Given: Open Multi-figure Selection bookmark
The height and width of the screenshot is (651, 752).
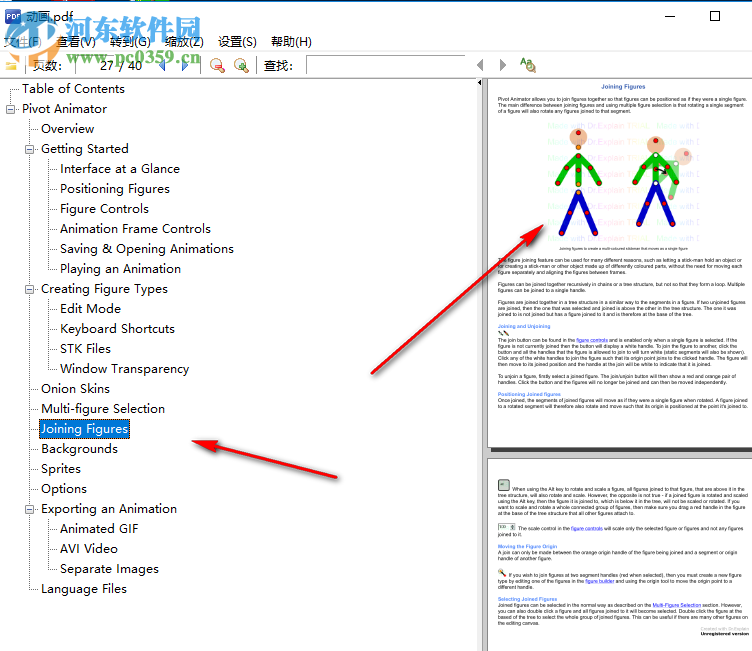Looking at the screenshot, I should point(103,409).
